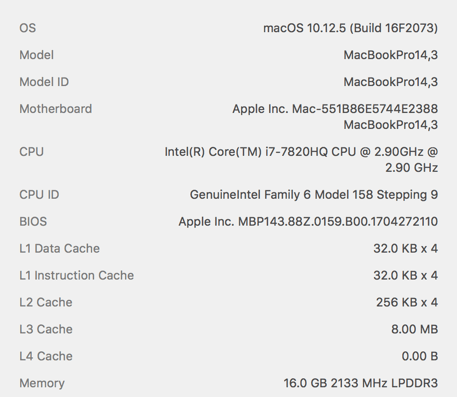This screenshot has height=397, width=457.
Task: Select the 16.0 GB 2133 MHz LPDDR3 value
Action: tap(361, 383)
